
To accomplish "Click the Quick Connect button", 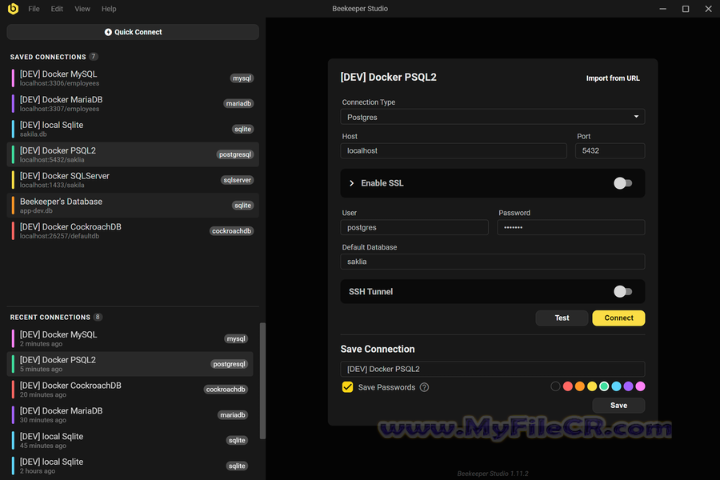I will coord(133,32).
